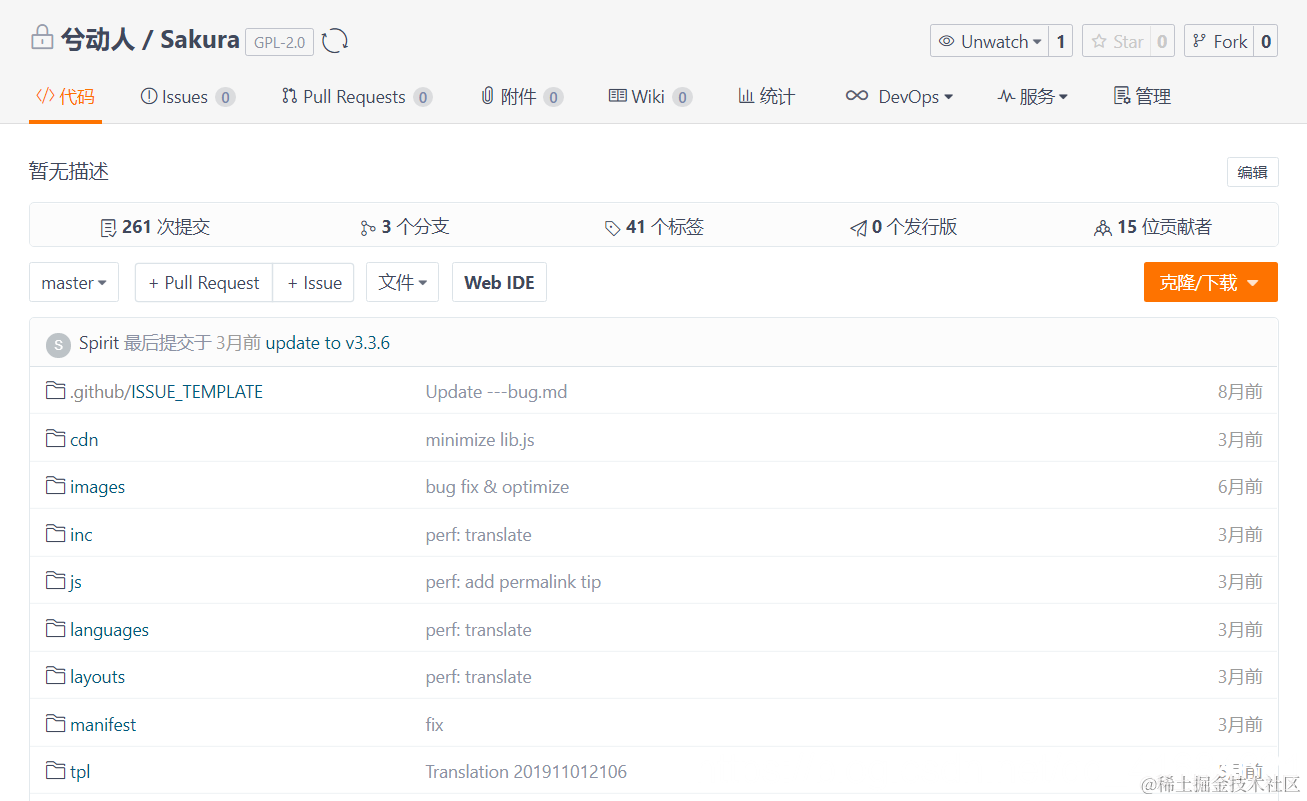
Task: Click the 编辑 edit description button
Action: coord(1253,172)
